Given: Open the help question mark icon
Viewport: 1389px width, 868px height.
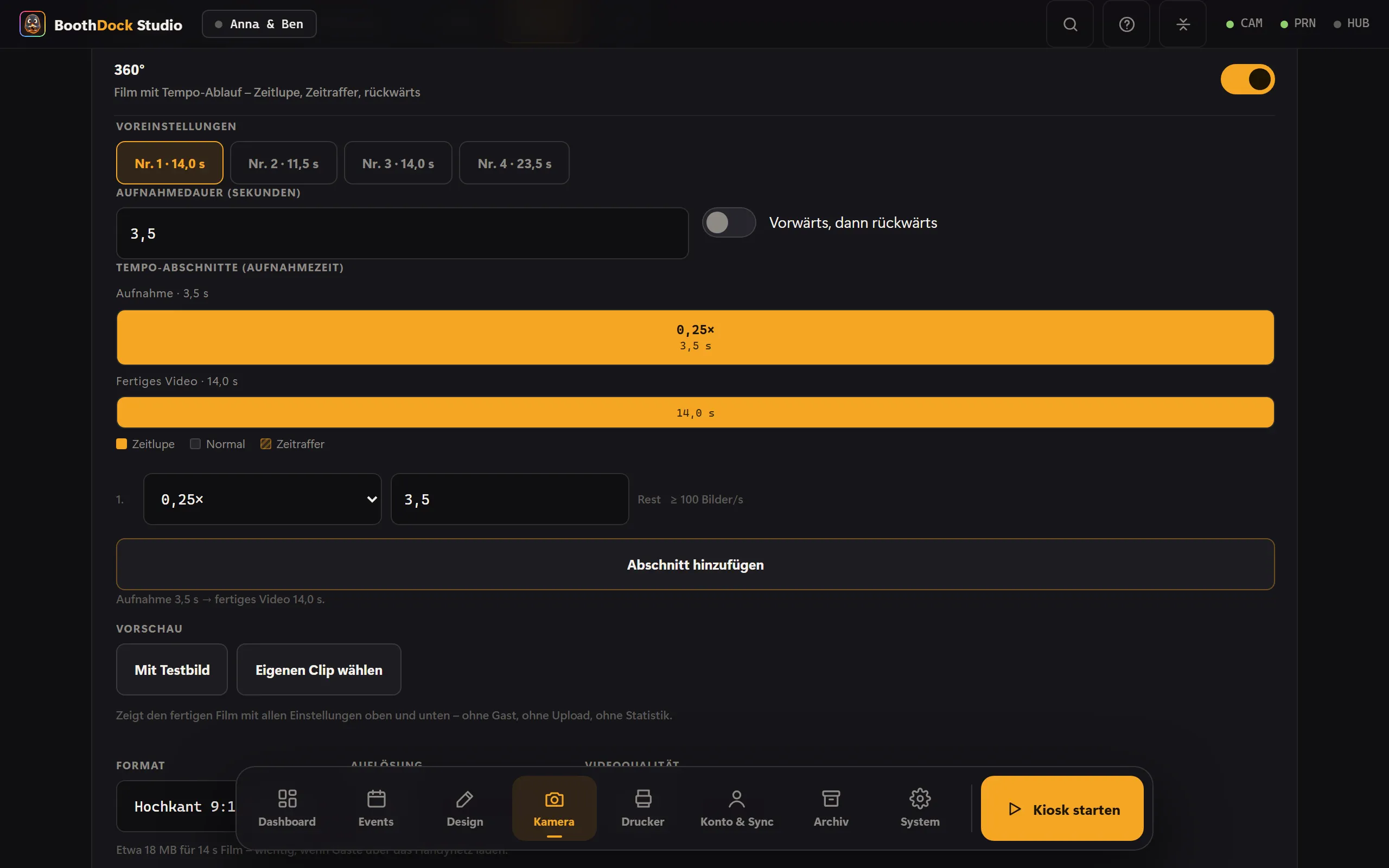Looking at the screenshot, I should 1126,24.
